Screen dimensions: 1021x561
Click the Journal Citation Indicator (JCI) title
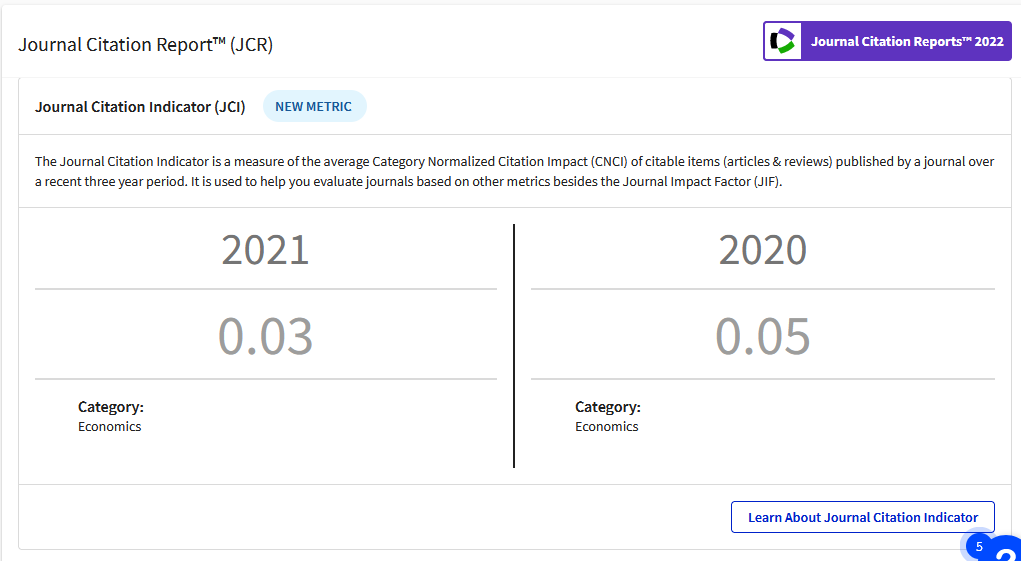tap(140, 107)
